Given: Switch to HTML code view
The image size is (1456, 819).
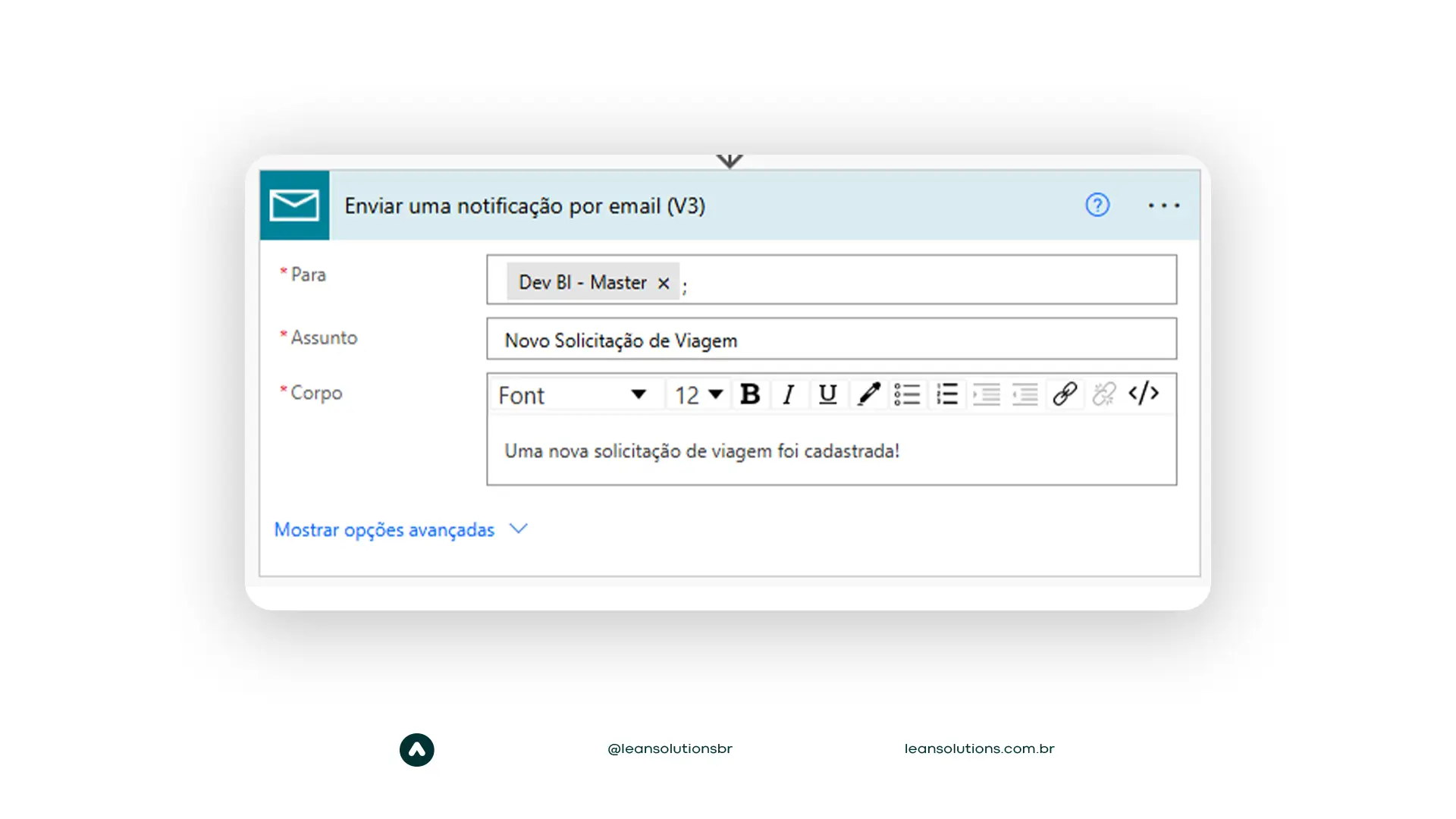Looking at the screenshot, I should point(1144,394).
